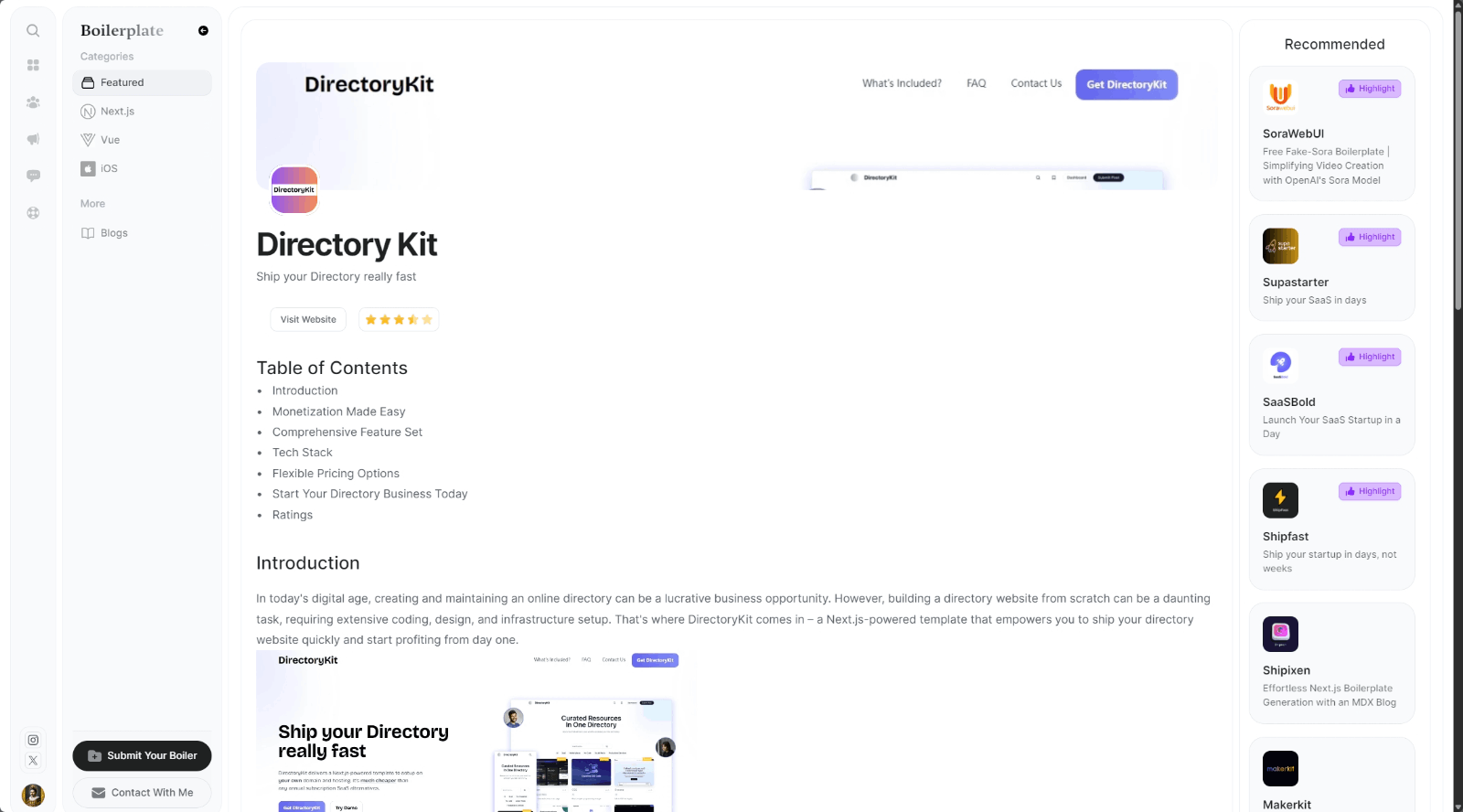Click Highlight badge on Shipfast card
This screenshot has height=812, width=1463.
[1370, 491]
